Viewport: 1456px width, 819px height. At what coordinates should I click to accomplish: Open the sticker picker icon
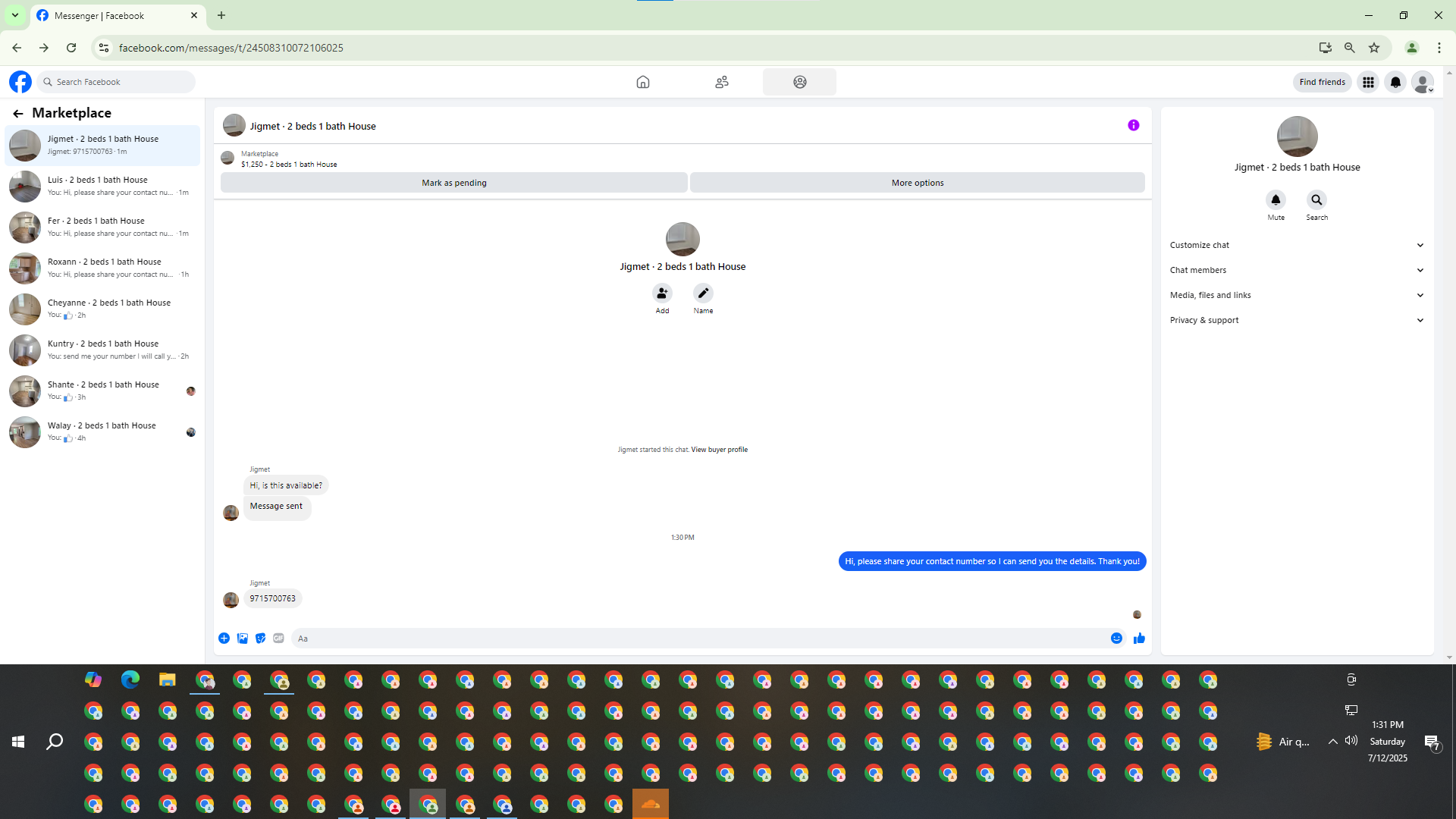[x=260, y=639]
